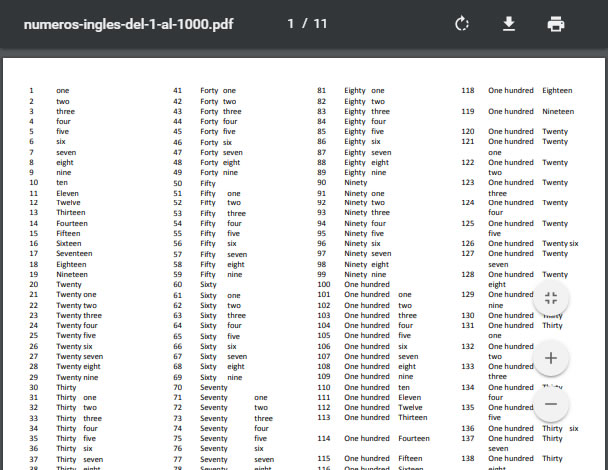Click the word 'Seventeen' in row 17
608x470 pixels.
[x=74, y=253]
